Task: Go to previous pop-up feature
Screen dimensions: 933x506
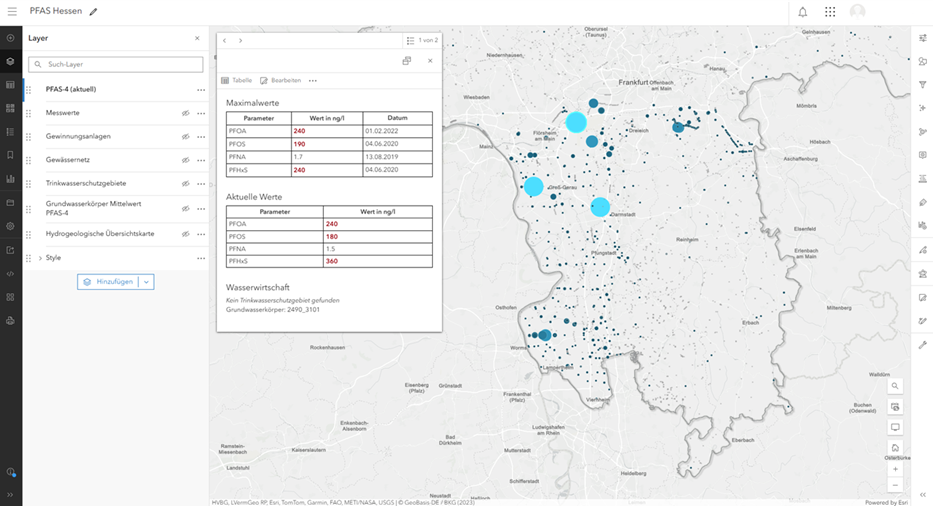Action: (x=224, y=40)
